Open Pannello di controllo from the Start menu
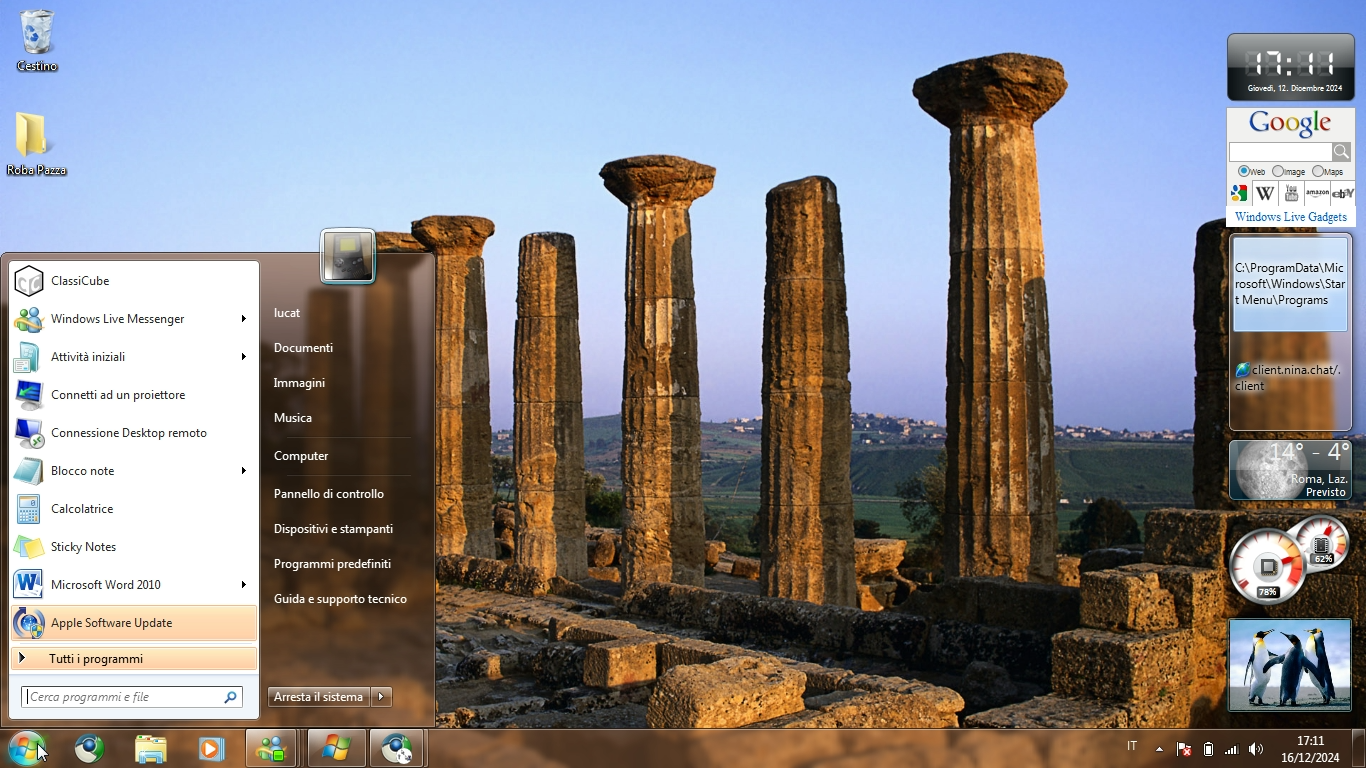 (x=329, y=494)
